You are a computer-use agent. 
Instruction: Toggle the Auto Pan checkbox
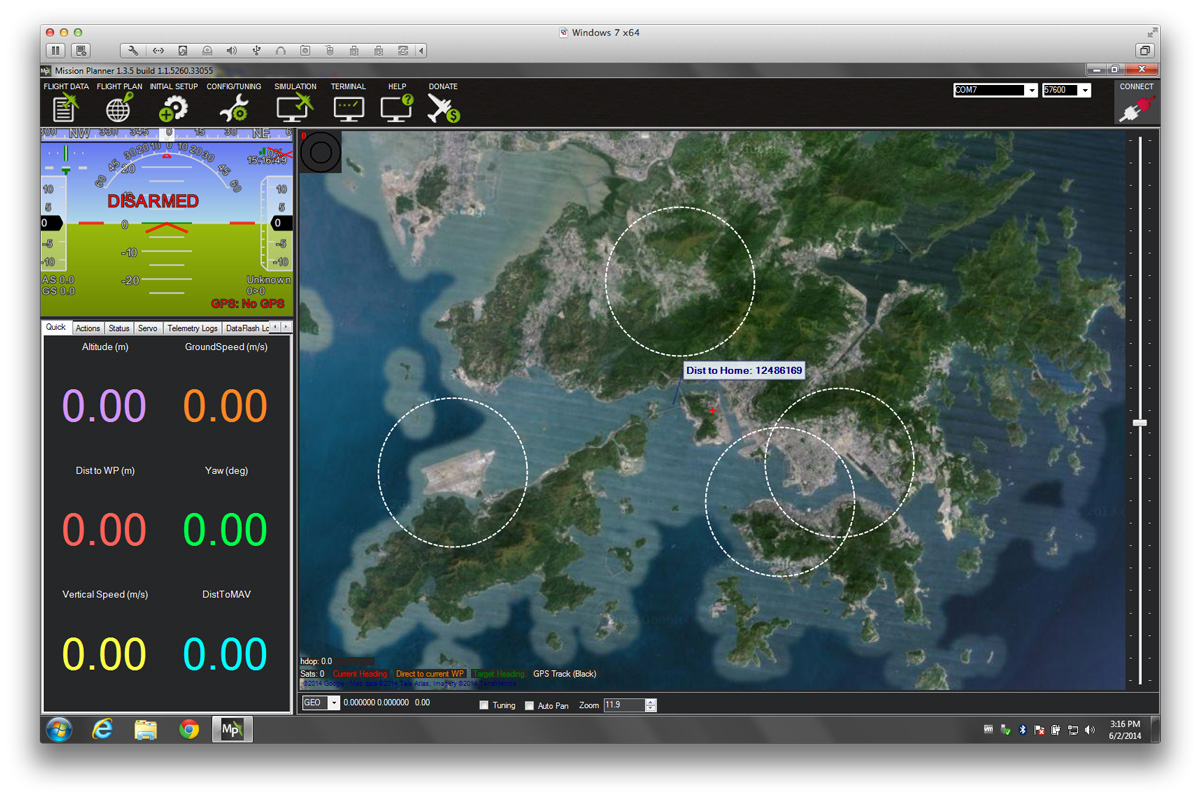coord(529,705)
